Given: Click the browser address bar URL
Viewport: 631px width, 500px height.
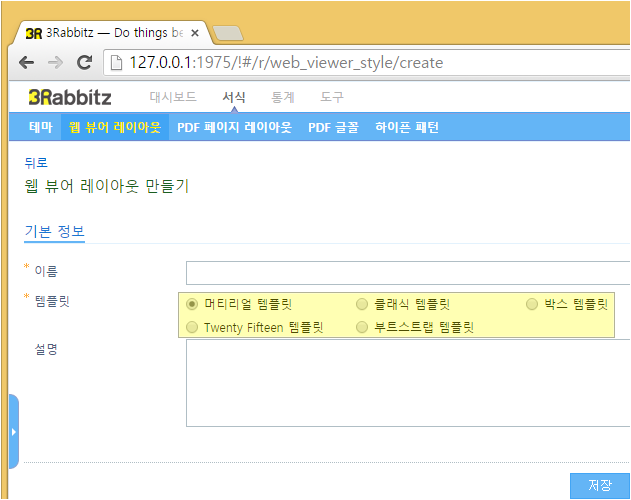Looking at the screenshot, I should (x=286, y=63).
